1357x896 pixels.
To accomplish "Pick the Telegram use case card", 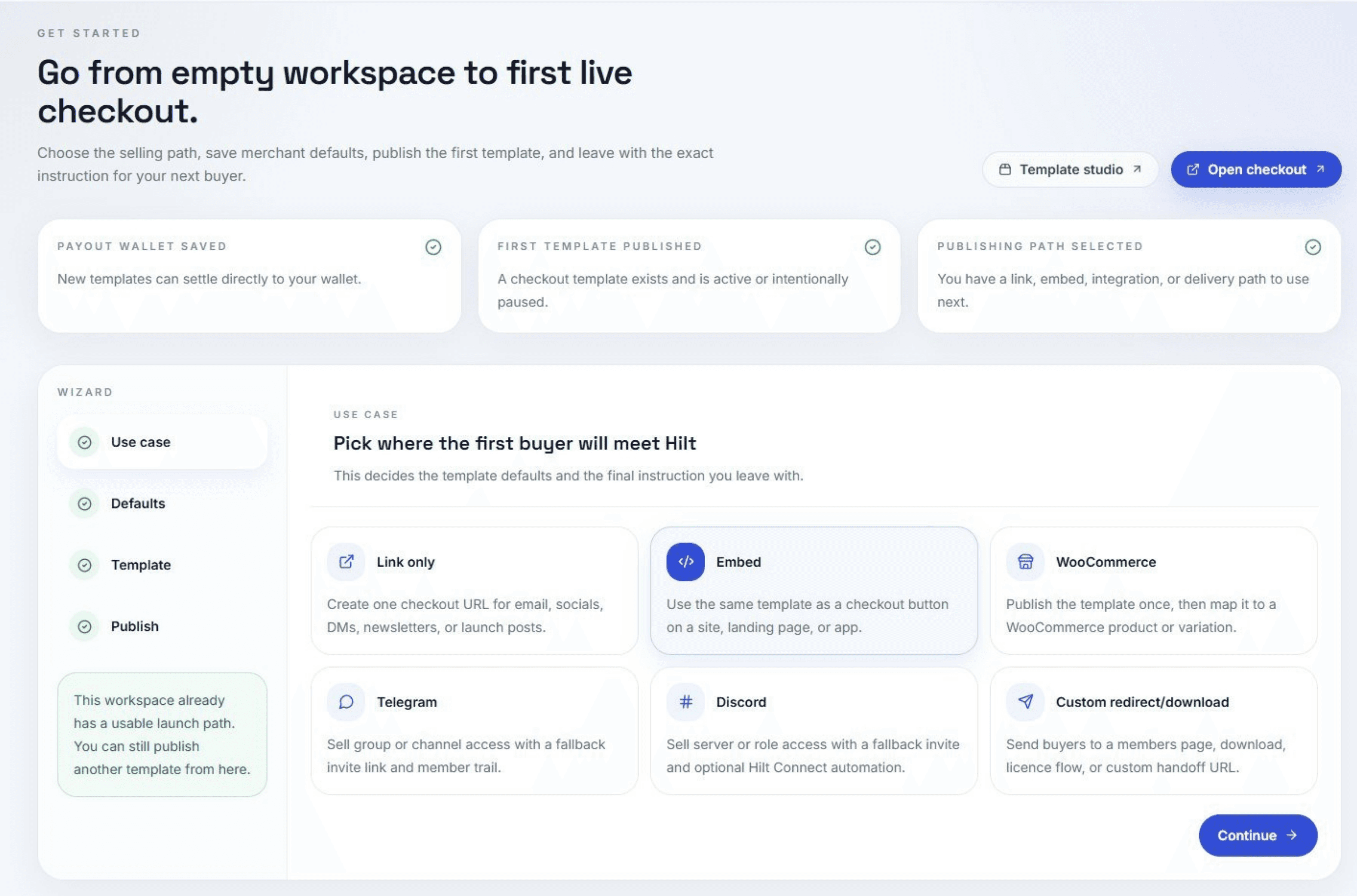I will coord(474,731).
